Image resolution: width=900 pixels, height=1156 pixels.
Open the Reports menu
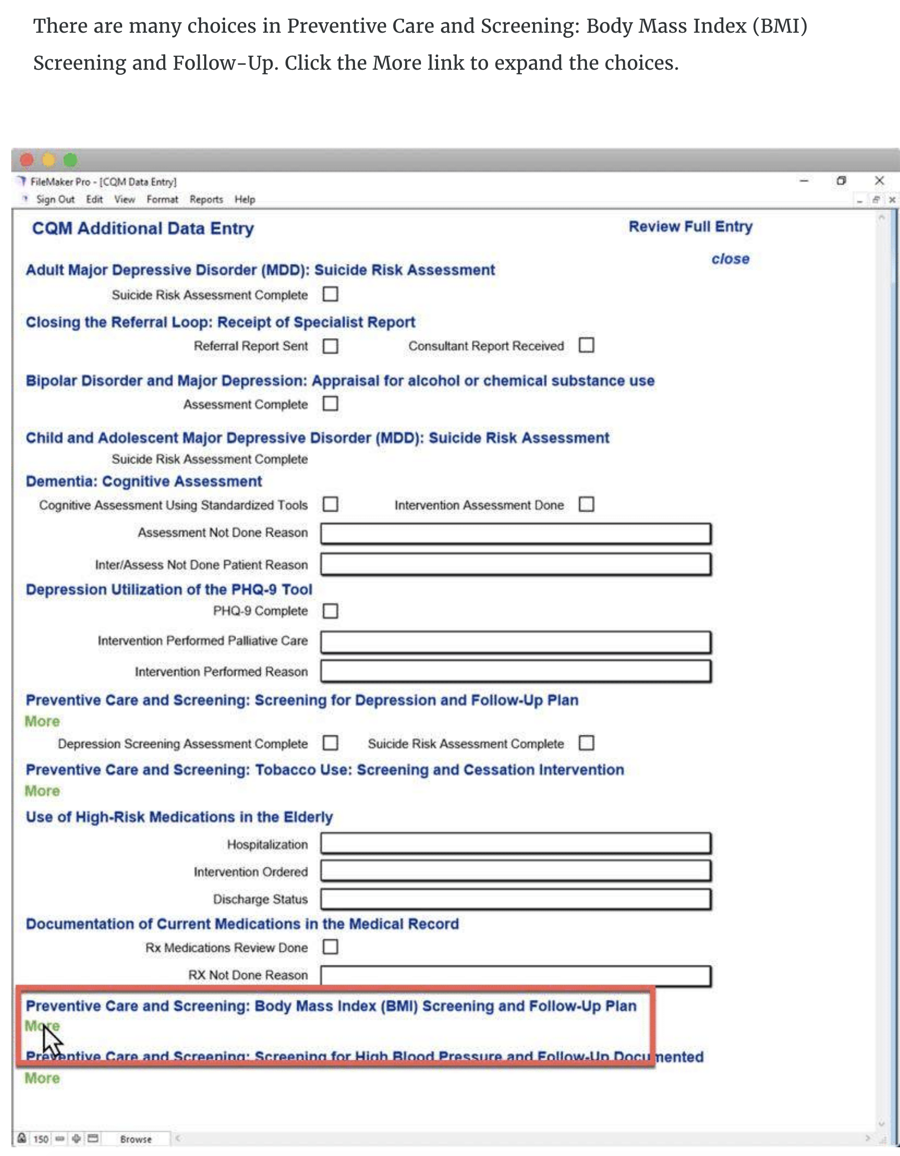coord(206,199)
